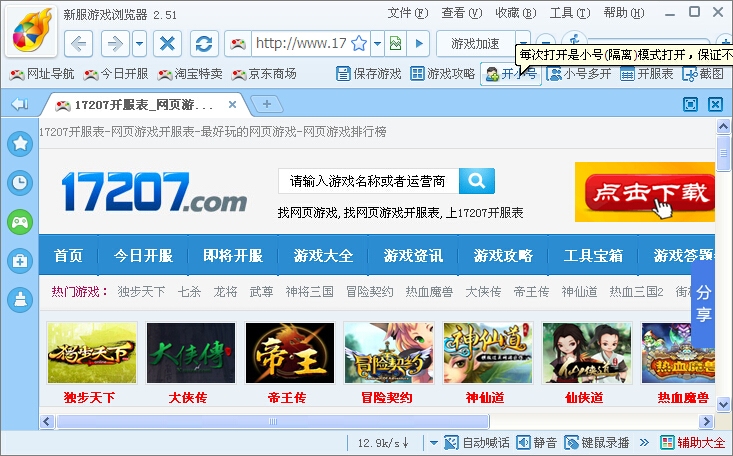
Task: Open the new tab with plus button
Action: pos(266,104)
